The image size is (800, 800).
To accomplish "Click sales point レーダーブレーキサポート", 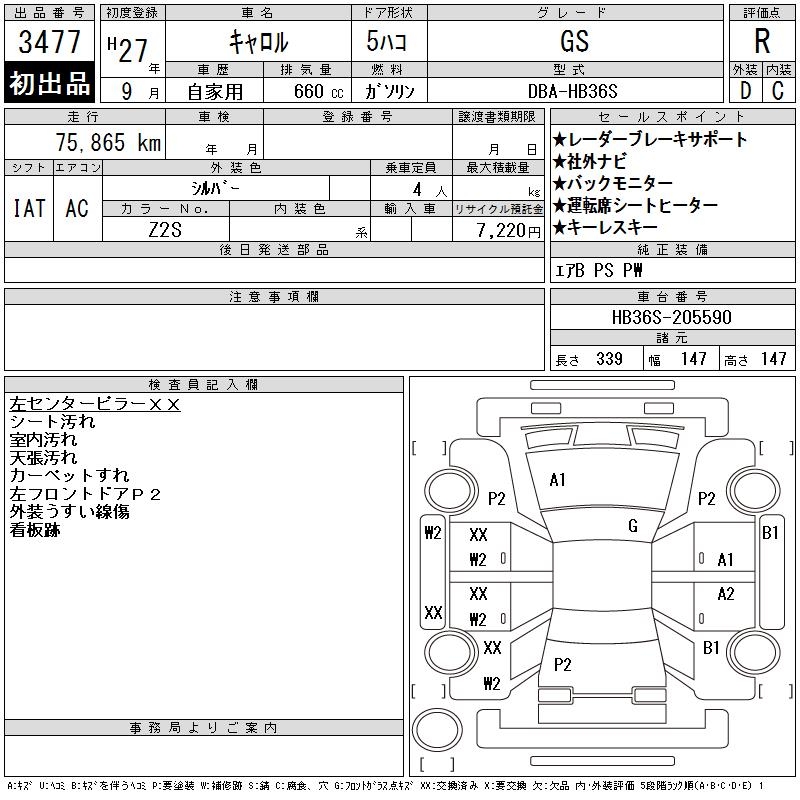I will click(650, 139).
